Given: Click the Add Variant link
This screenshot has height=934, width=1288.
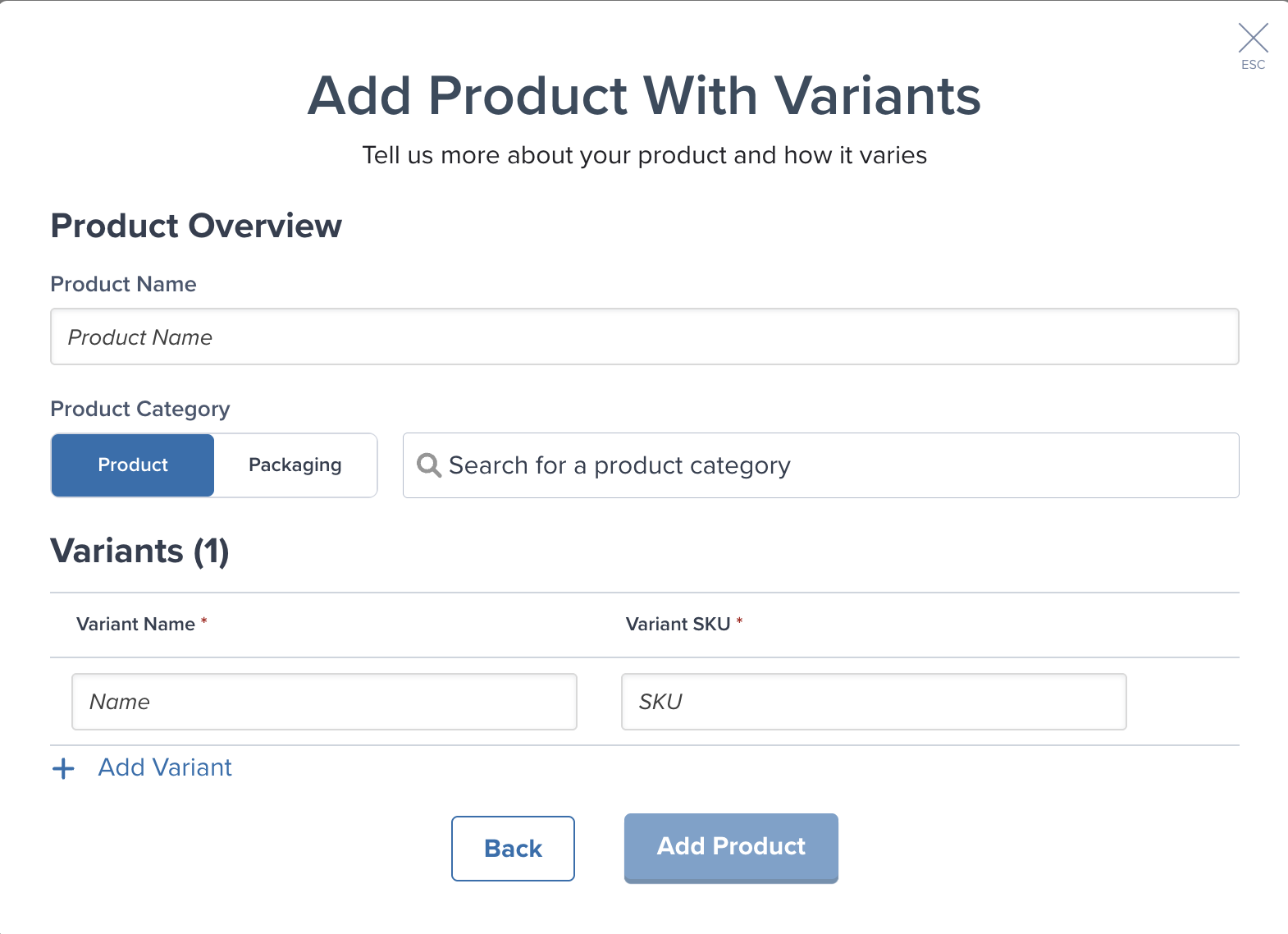Looking at the screenshot, I should (164, 767).
